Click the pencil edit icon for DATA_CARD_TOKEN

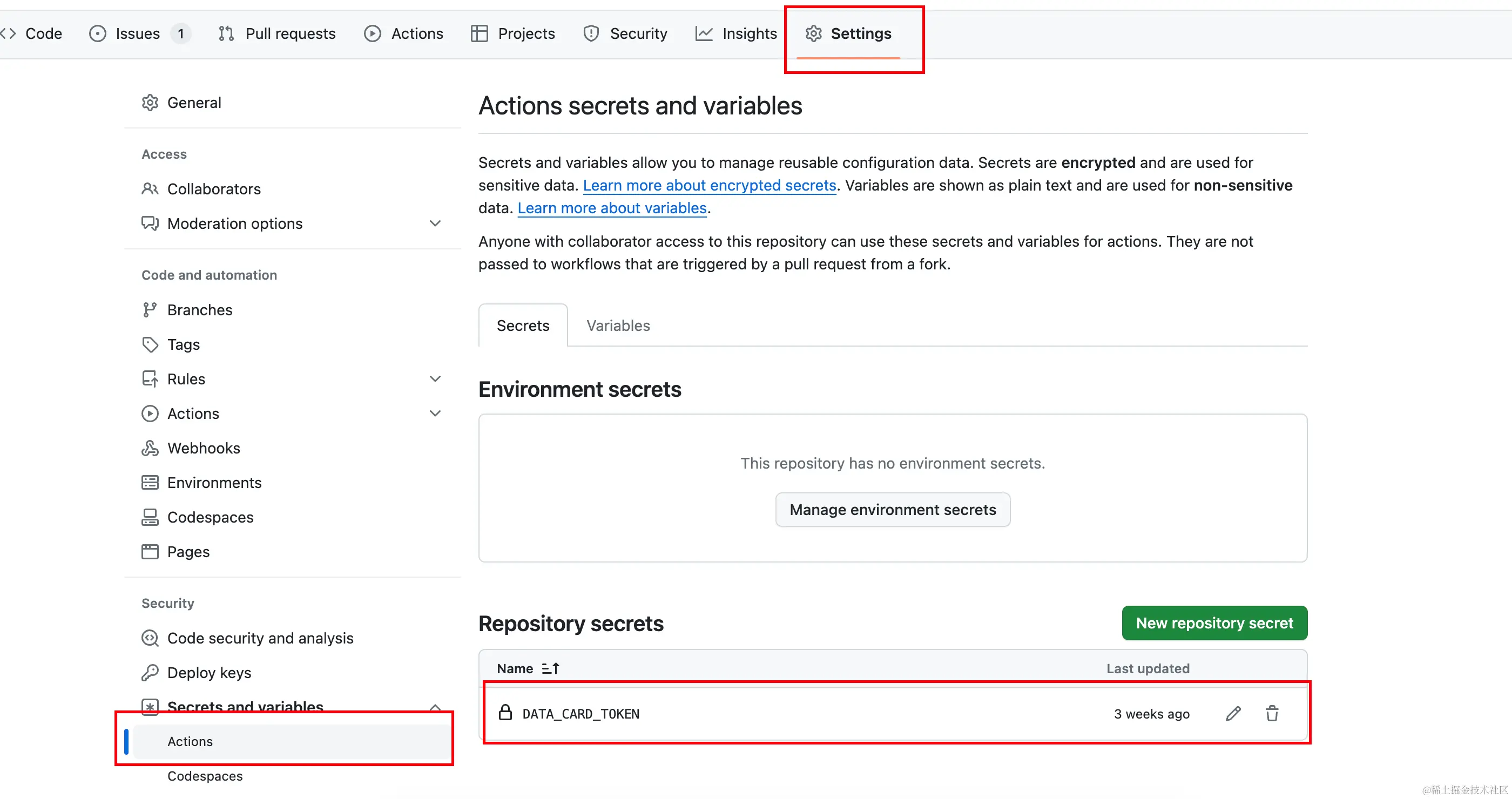click(x=1233, y=713)
